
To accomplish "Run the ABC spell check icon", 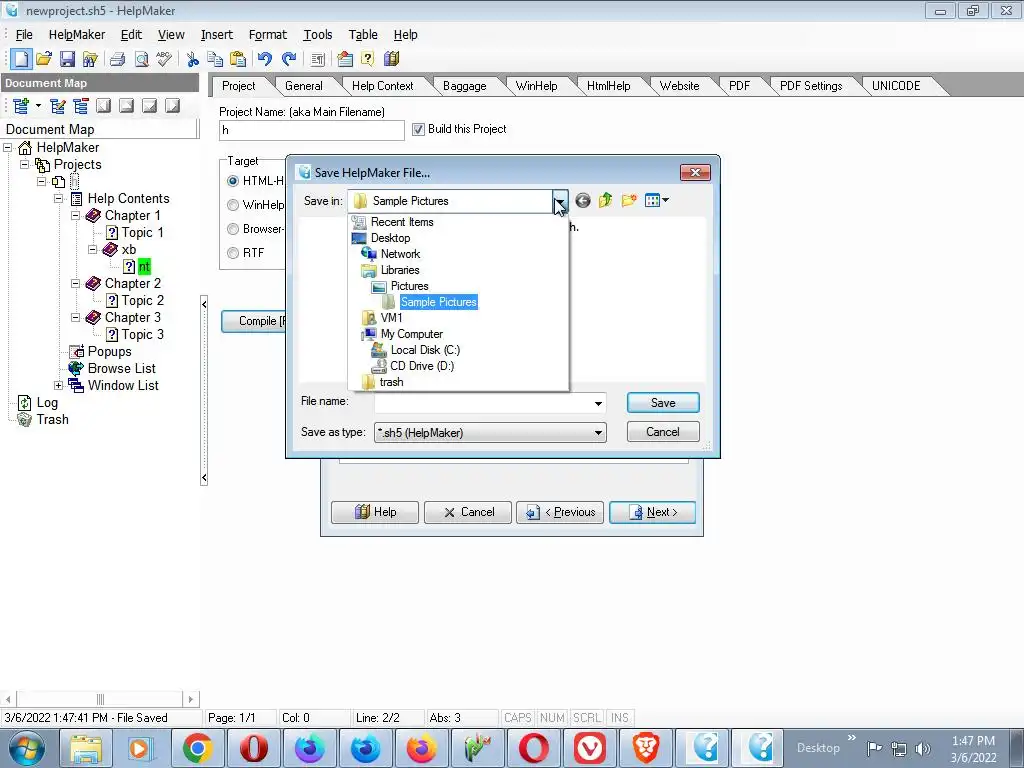I will [164, 59].
